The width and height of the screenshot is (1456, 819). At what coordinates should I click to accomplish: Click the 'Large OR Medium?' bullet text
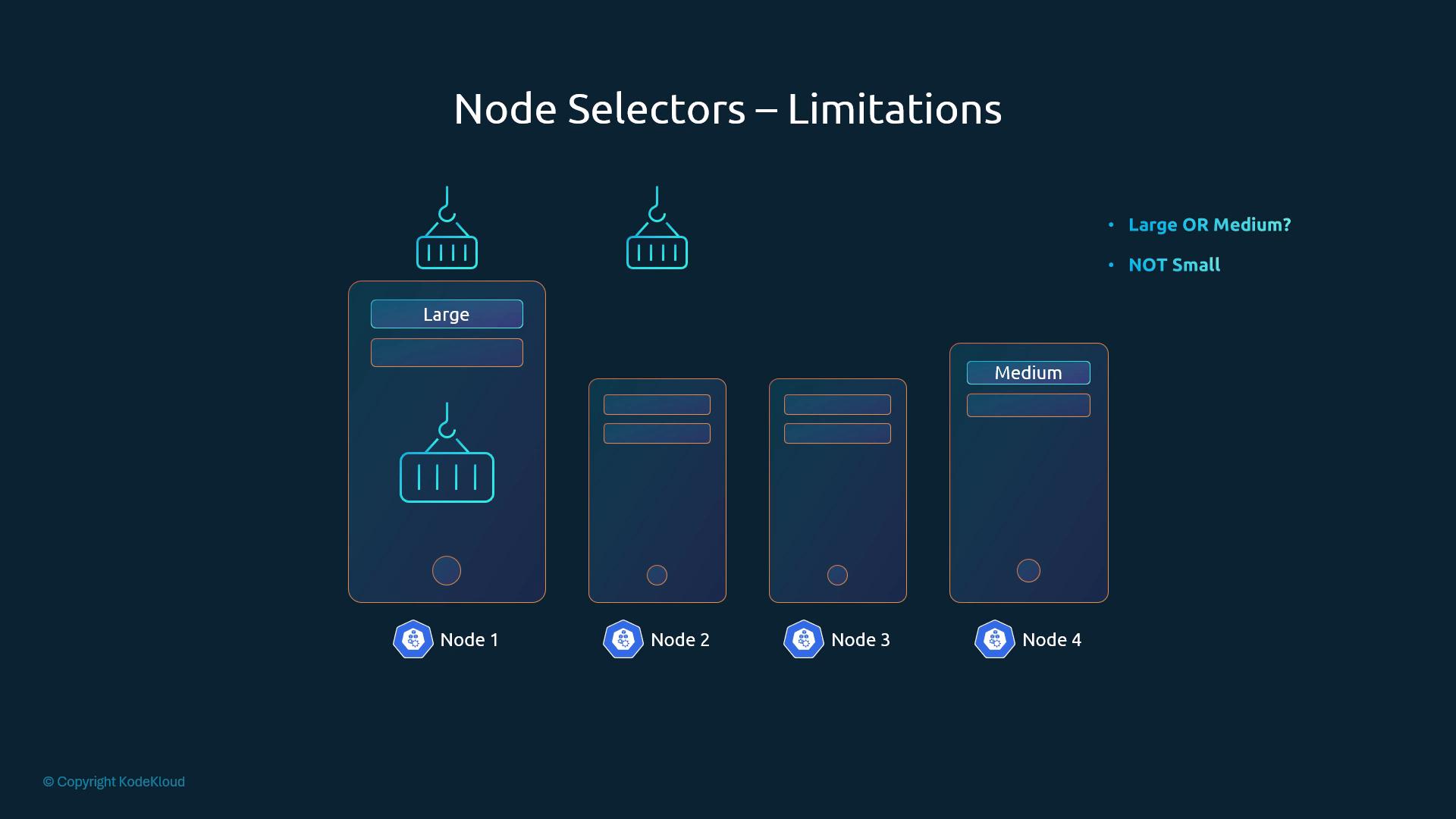[x=1210, y=224]
